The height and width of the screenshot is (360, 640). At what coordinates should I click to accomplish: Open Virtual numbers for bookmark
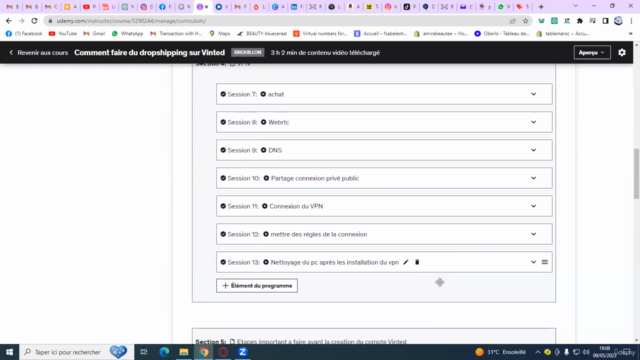(x=320, y=33)
